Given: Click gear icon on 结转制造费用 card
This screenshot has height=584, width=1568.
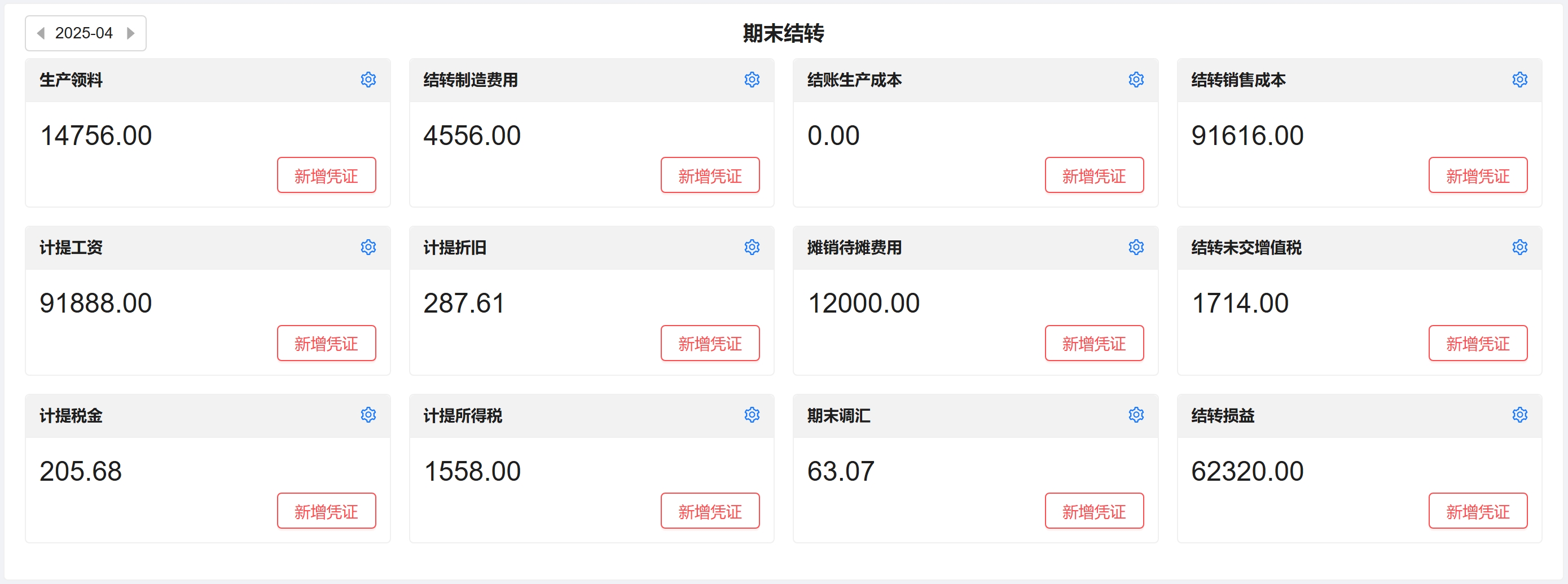Looking at the screenshot, I should pyautogui.click(x=752, y=80).
